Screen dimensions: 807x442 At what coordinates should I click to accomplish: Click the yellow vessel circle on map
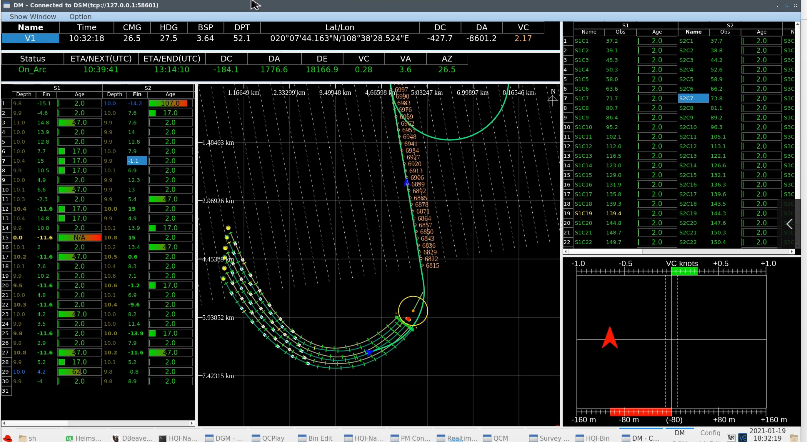point(411,312)
